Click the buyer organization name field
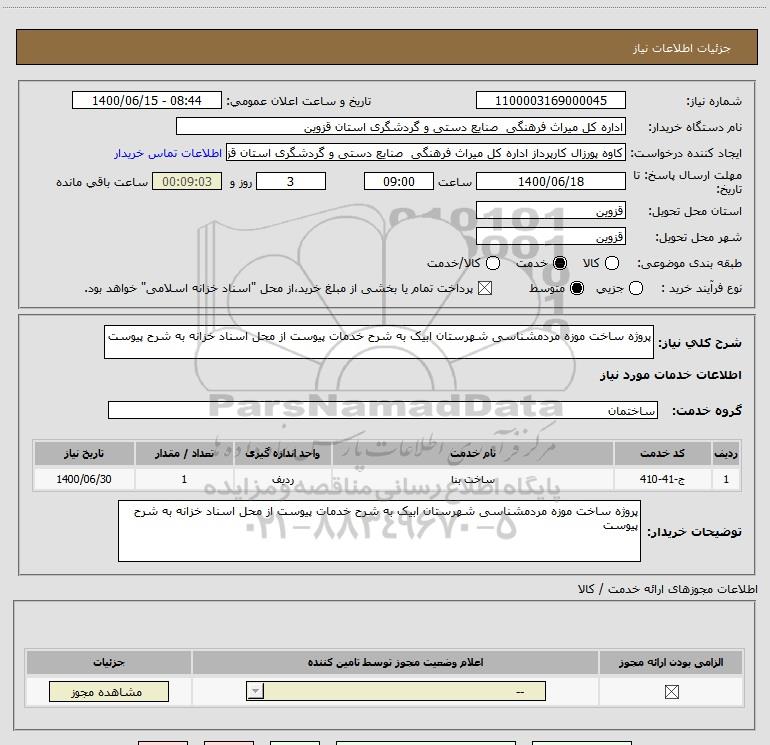770x745 pixels. pos(401,127)
